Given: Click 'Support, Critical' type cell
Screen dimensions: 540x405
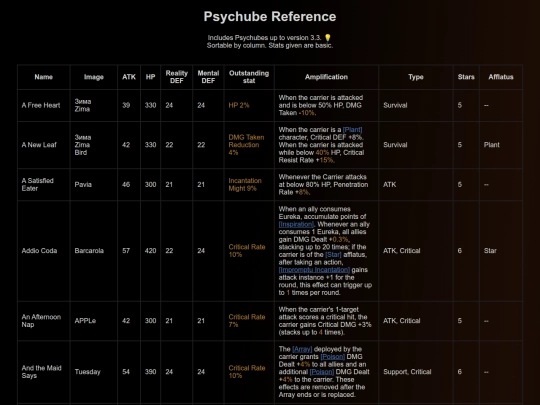Looking at the screenshot, I should click(407, 372).
